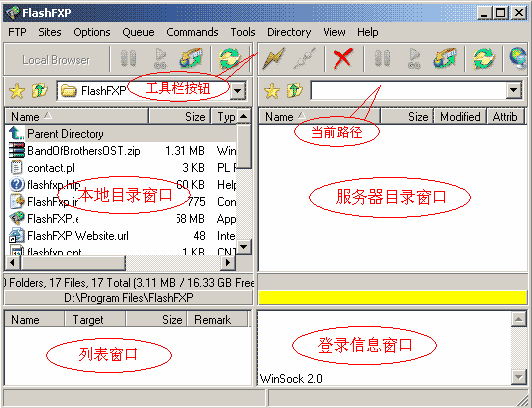Click the local pane play queue icon
This screenshot has width=532, height=408.
point(160,59)
